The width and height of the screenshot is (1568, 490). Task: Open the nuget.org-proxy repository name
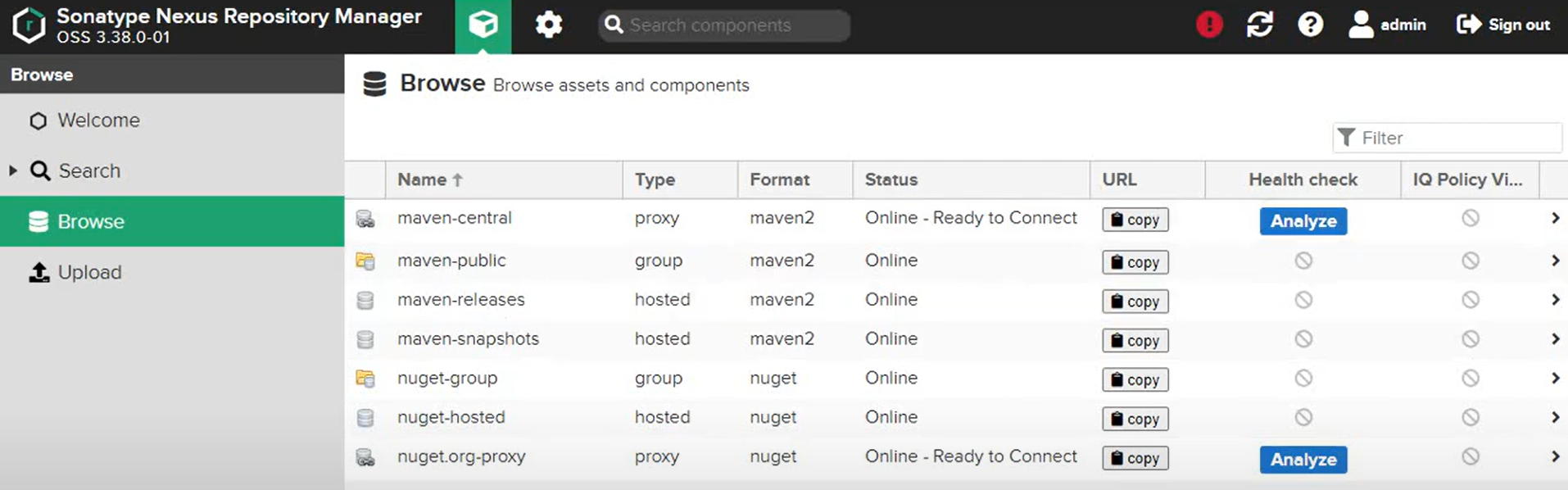click(x=461, y=456)
